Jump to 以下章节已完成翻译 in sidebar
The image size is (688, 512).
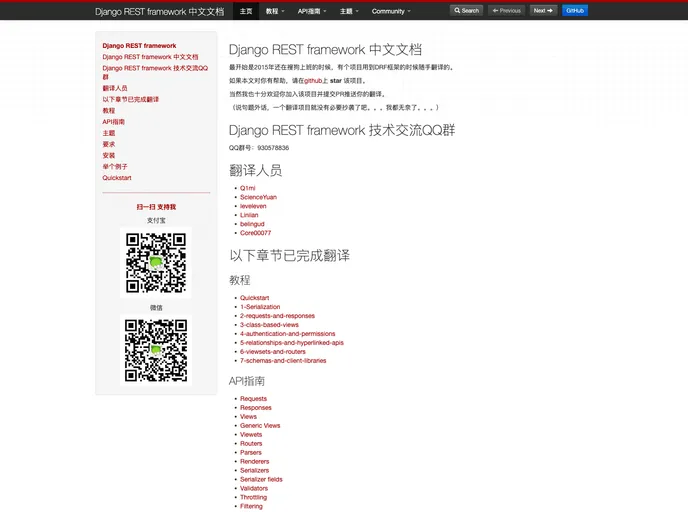click(130, 99)
